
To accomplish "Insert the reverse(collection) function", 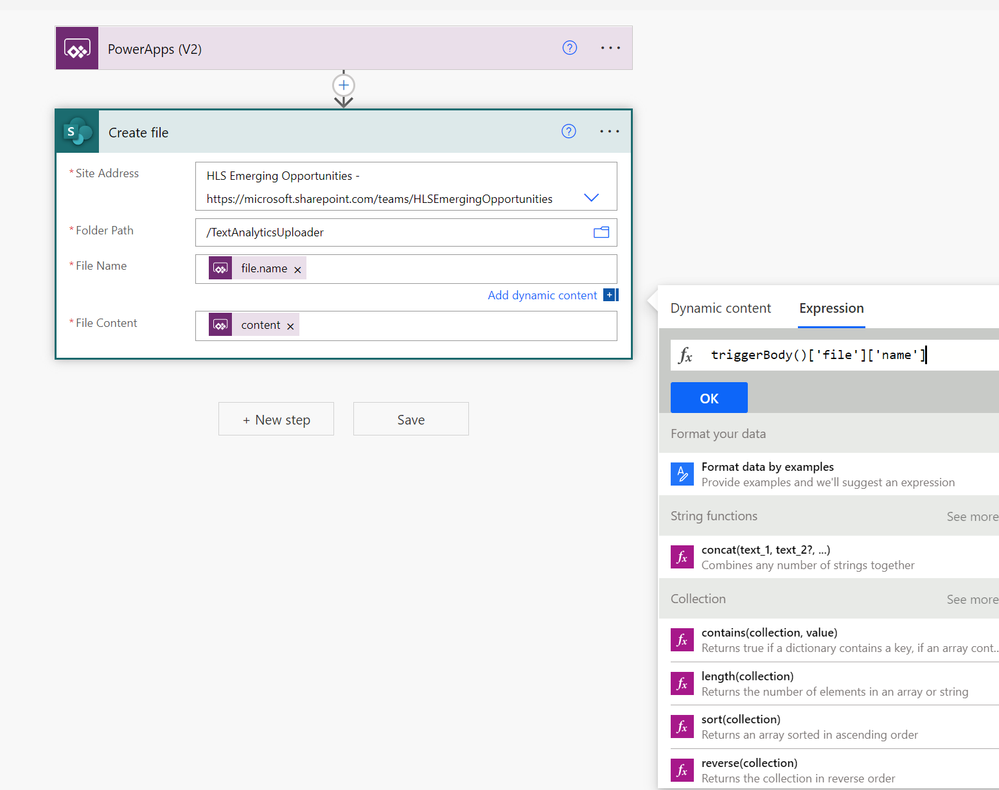I will click(828, 770).
